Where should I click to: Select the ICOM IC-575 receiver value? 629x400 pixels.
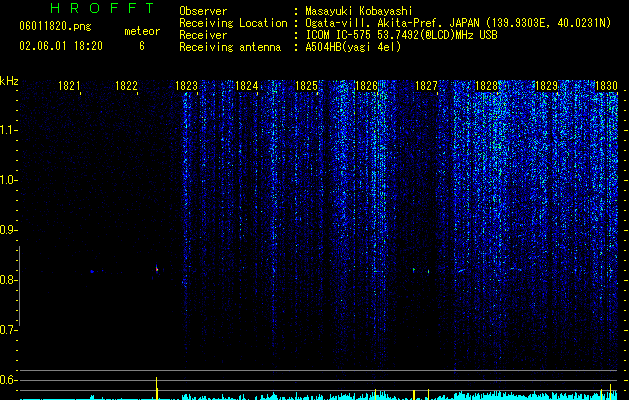click(x=401, y=35)
